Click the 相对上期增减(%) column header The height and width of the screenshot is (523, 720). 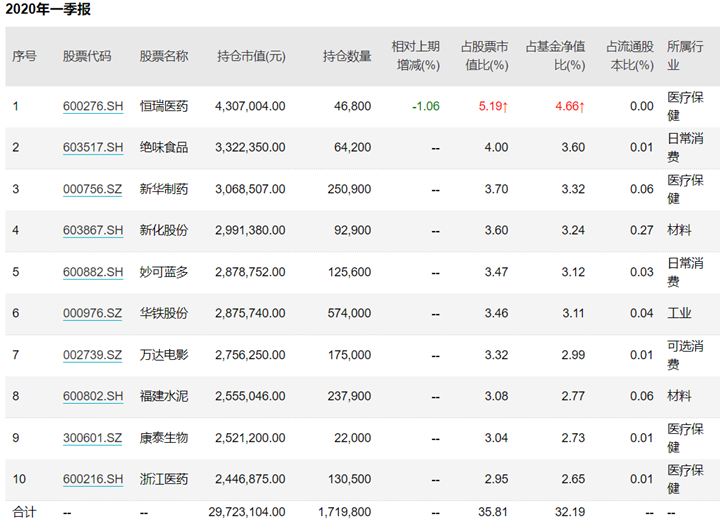pos(416,56)
